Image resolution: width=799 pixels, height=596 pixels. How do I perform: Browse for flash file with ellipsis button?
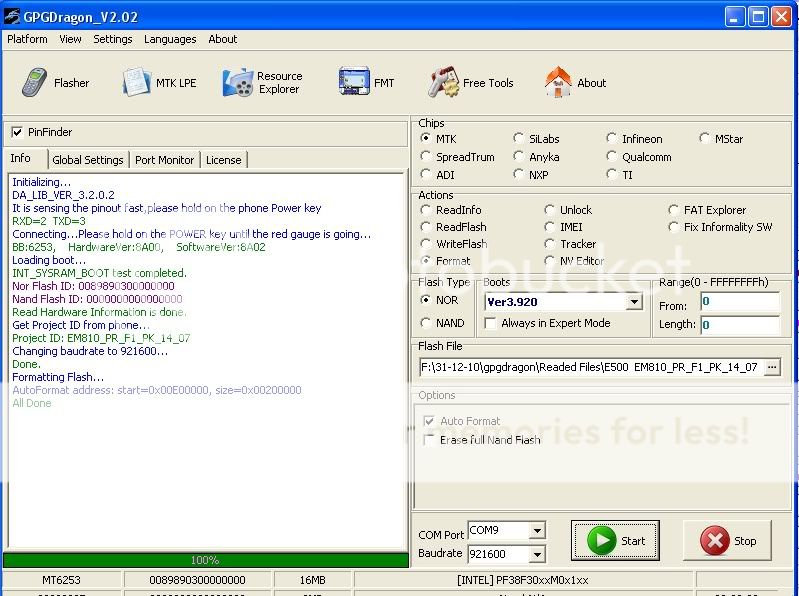tap(772, 367)
